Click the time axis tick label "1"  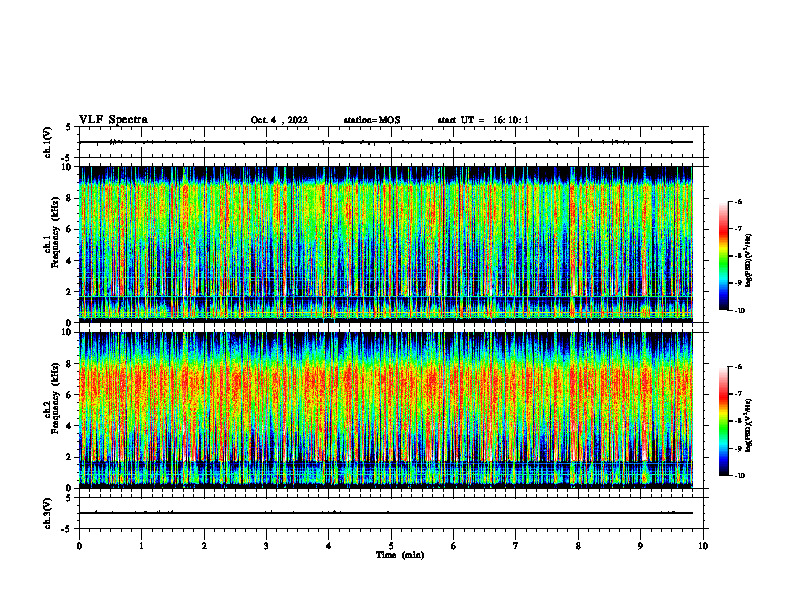[x=141, y=546]
